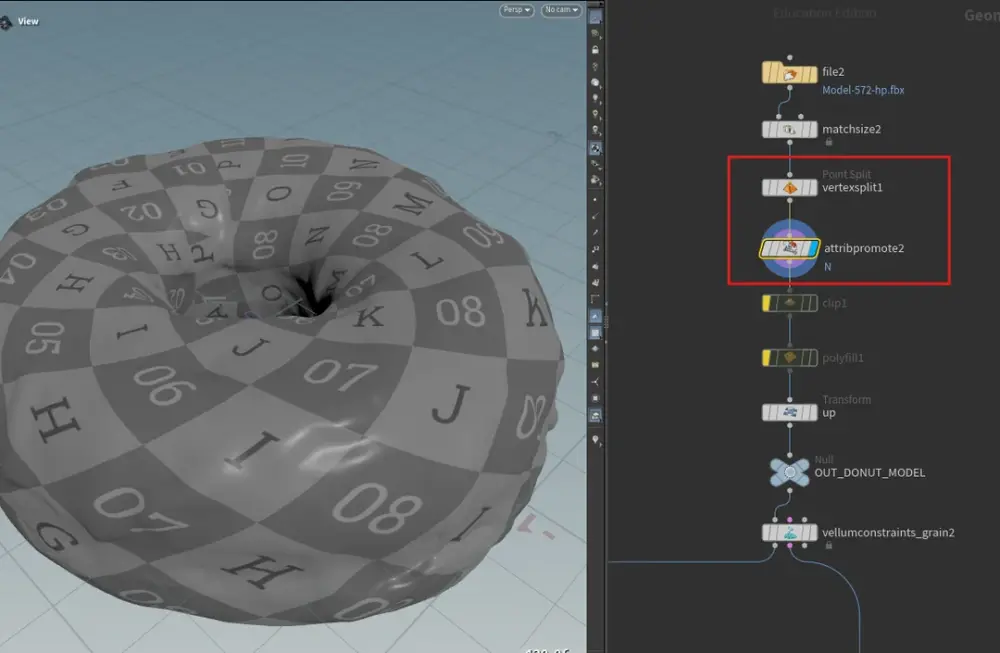Image resolution: width=1000 pixels, height=653 pixels.
Task: Select the file2 node icon
Action: click(790, 73)
